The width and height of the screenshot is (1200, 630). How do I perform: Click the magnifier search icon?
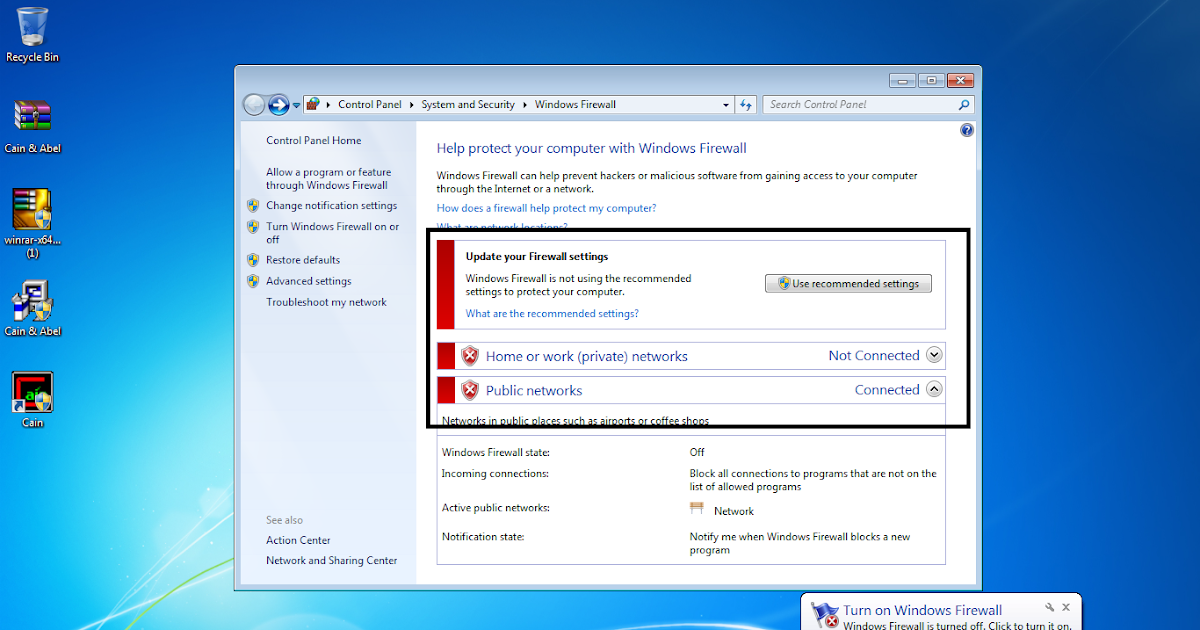tap(964, 104)
